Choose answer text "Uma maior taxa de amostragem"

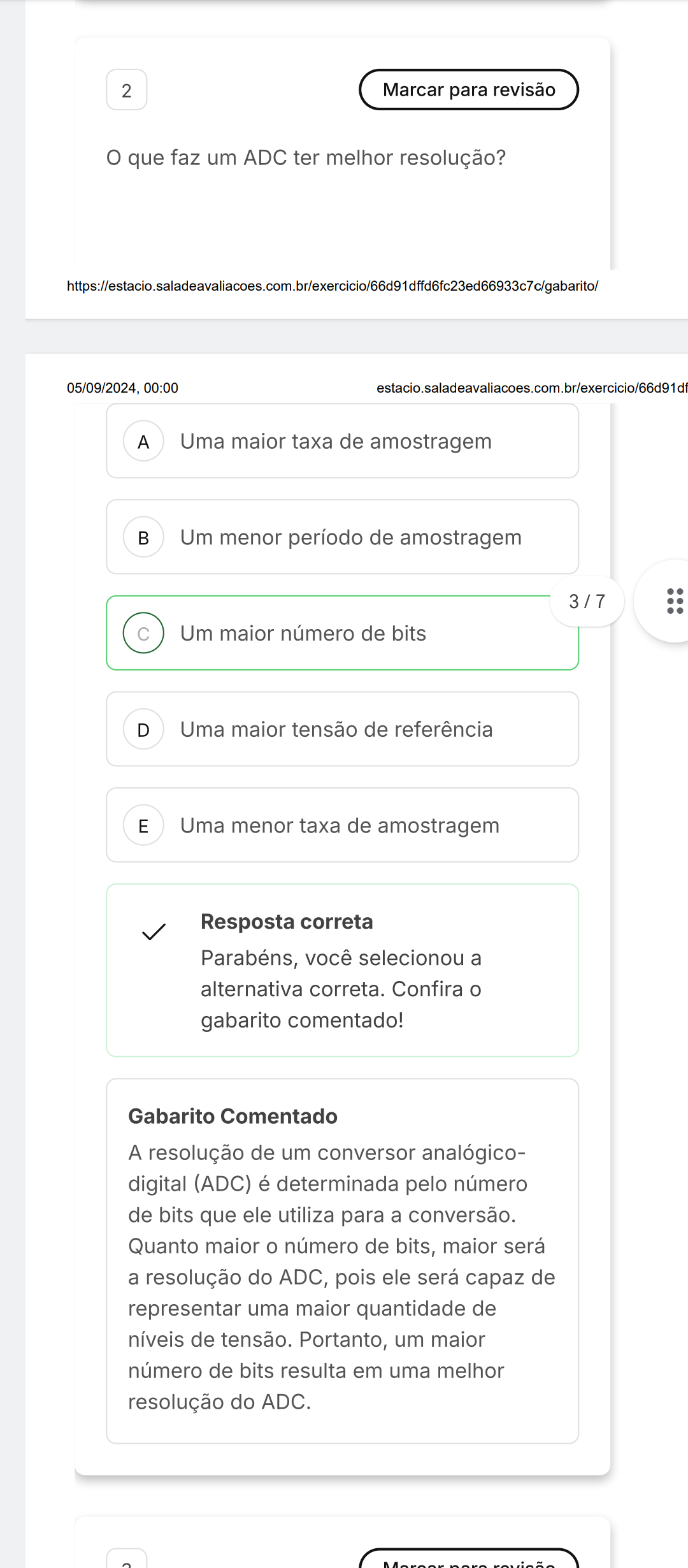[336, 441]
